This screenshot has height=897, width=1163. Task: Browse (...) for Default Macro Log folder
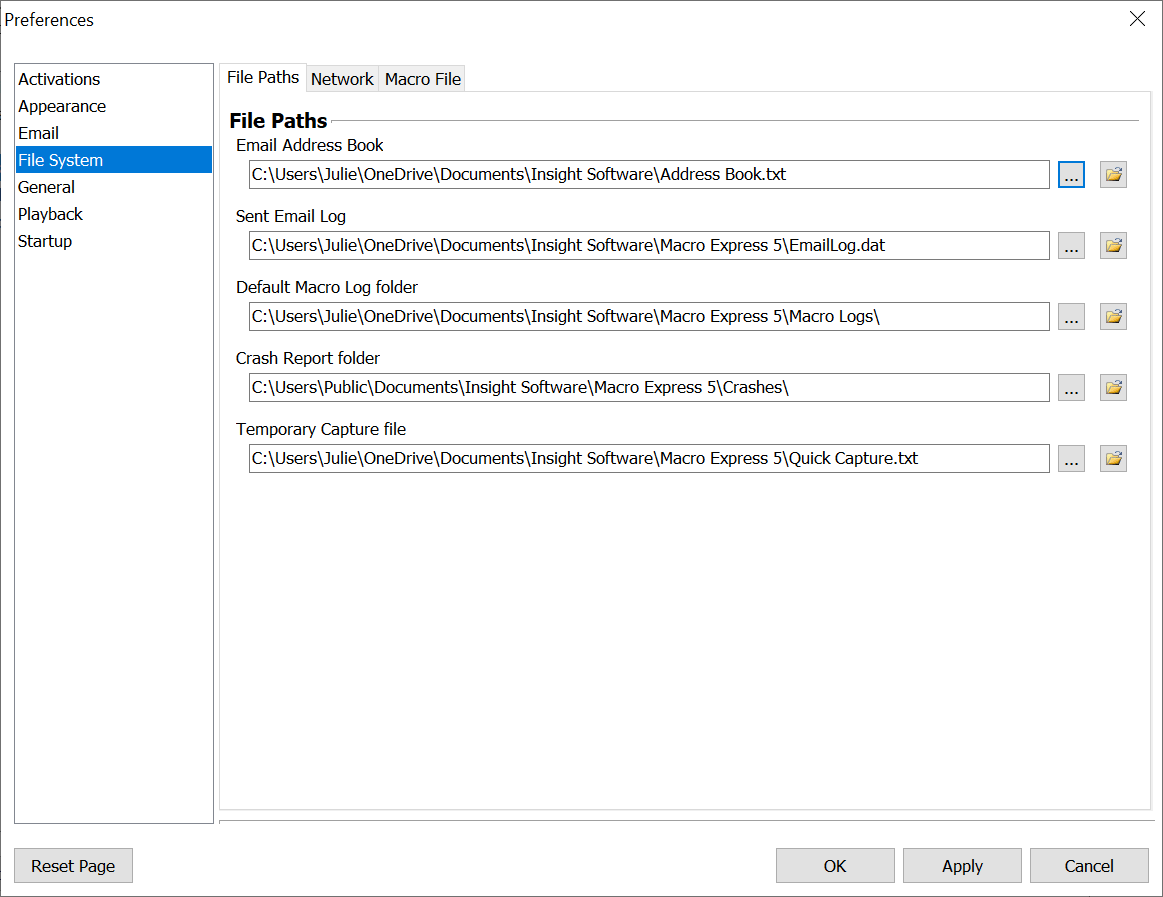pyautogui.click(x=1071, y=316)
